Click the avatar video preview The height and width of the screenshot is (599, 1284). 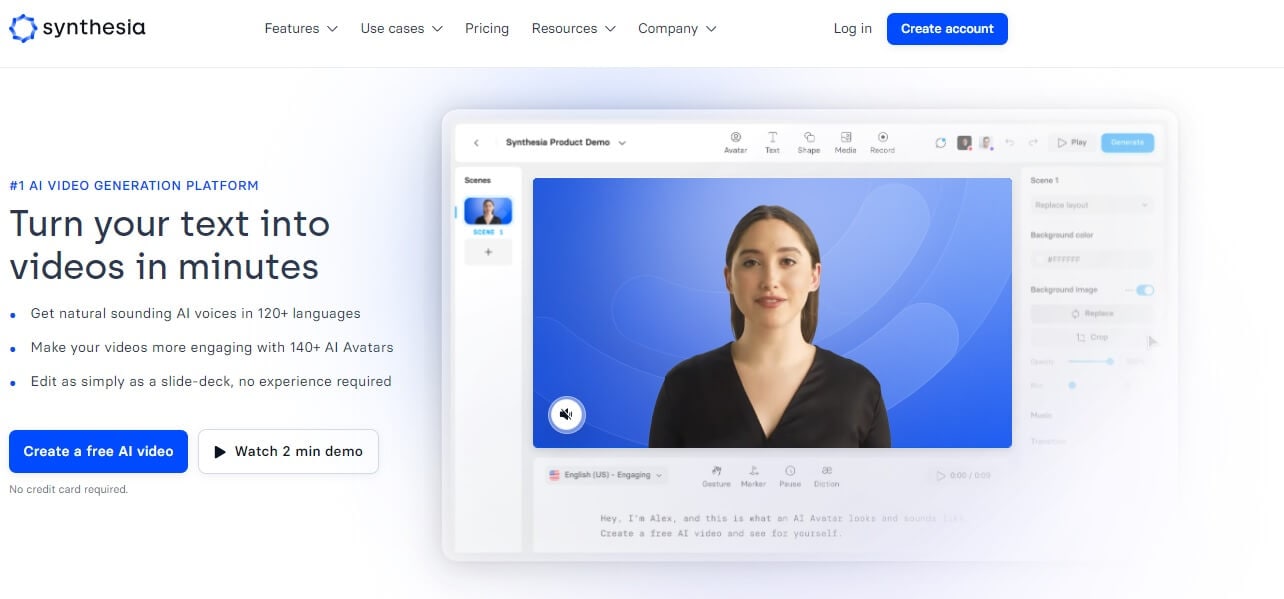(x=772, y=313)
